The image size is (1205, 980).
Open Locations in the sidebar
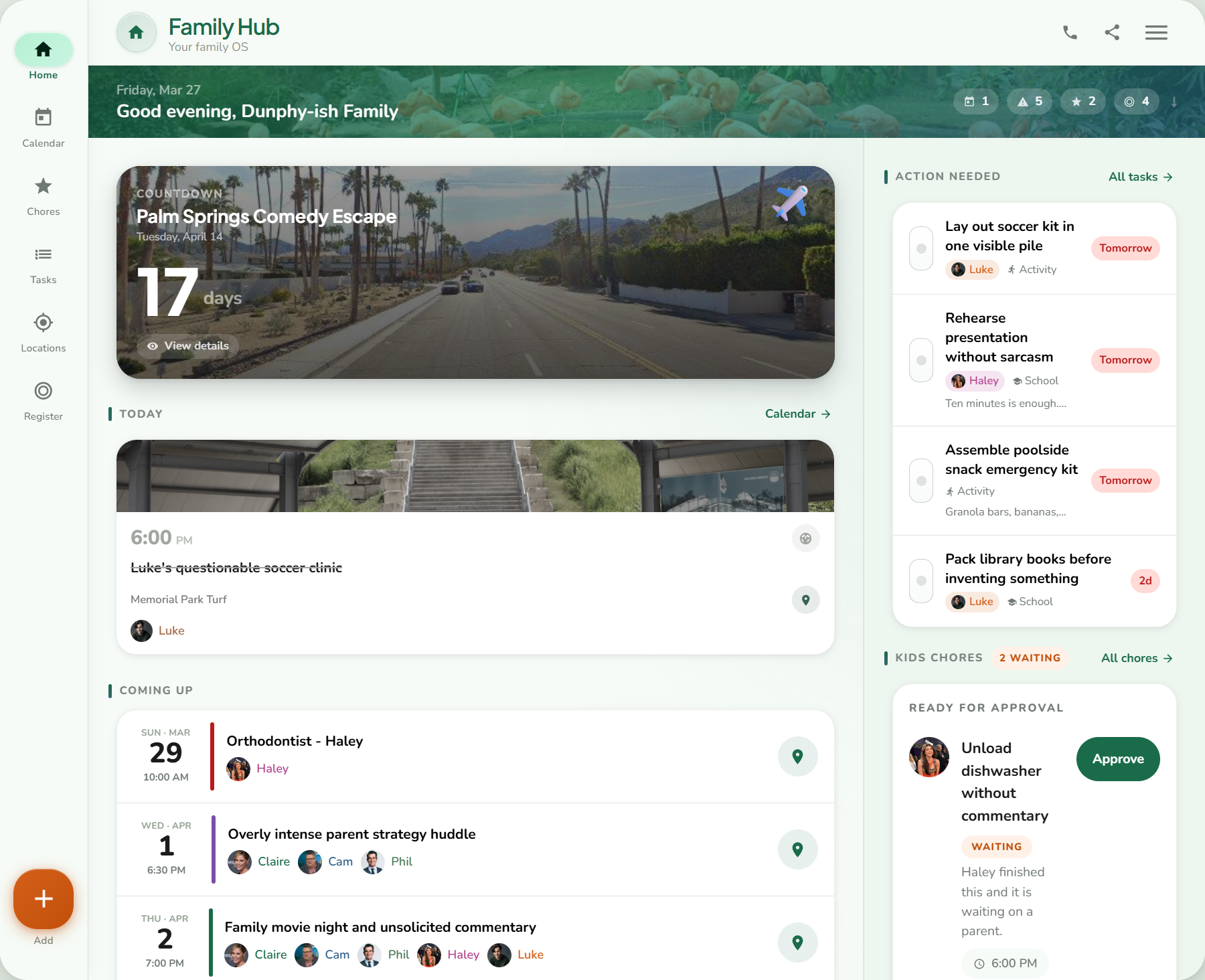[x=44, y=331]
